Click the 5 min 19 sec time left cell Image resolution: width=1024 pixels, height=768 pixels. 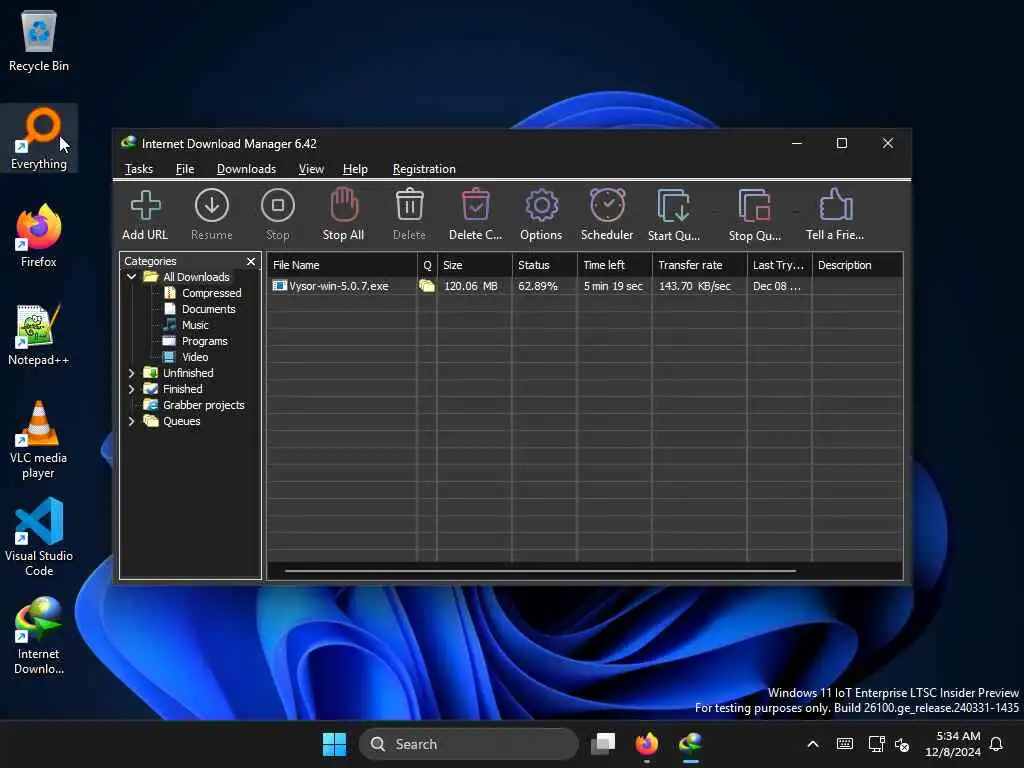[613, 286]
